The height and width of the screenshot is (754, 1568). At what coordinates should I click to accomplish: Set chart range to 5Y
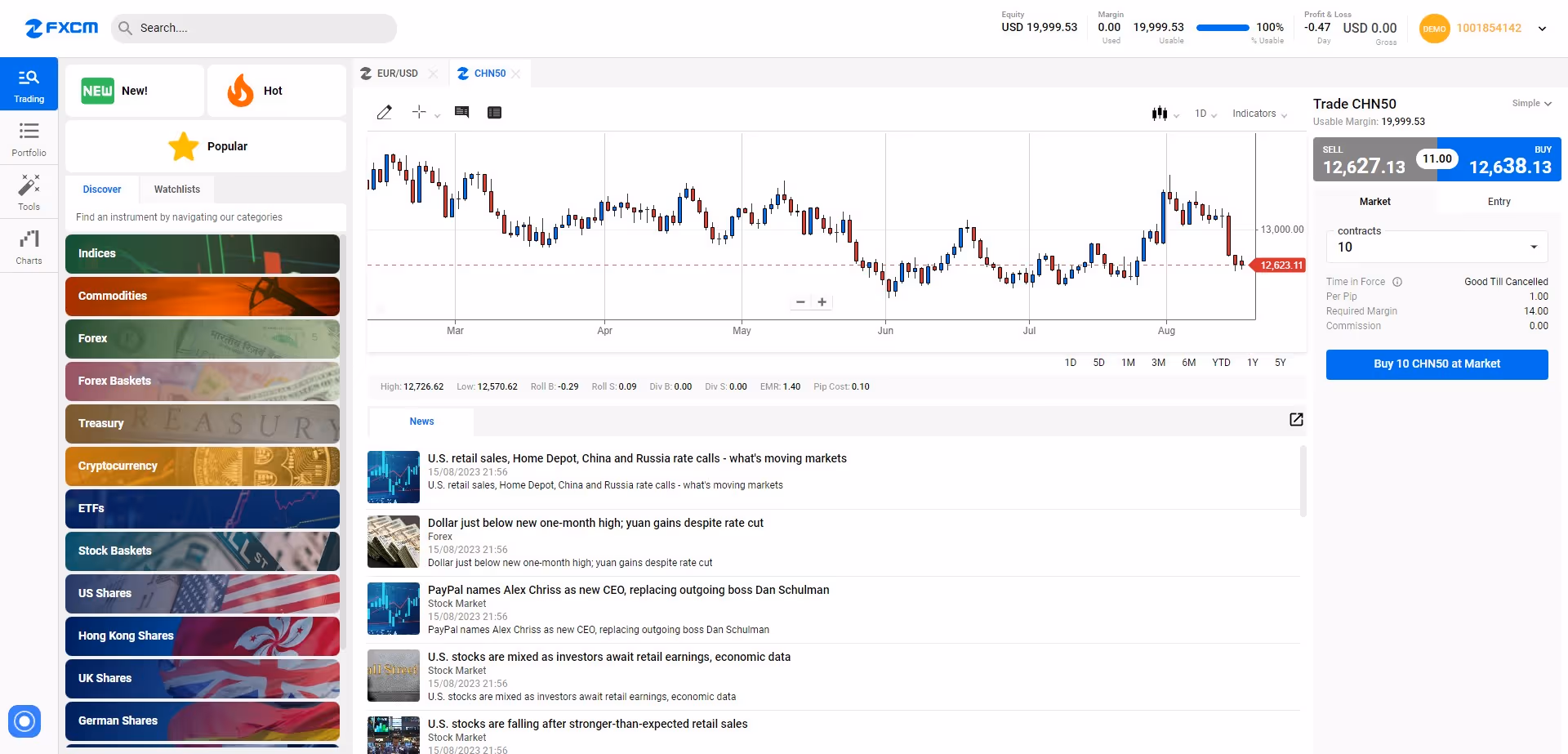click(1280, 363)
